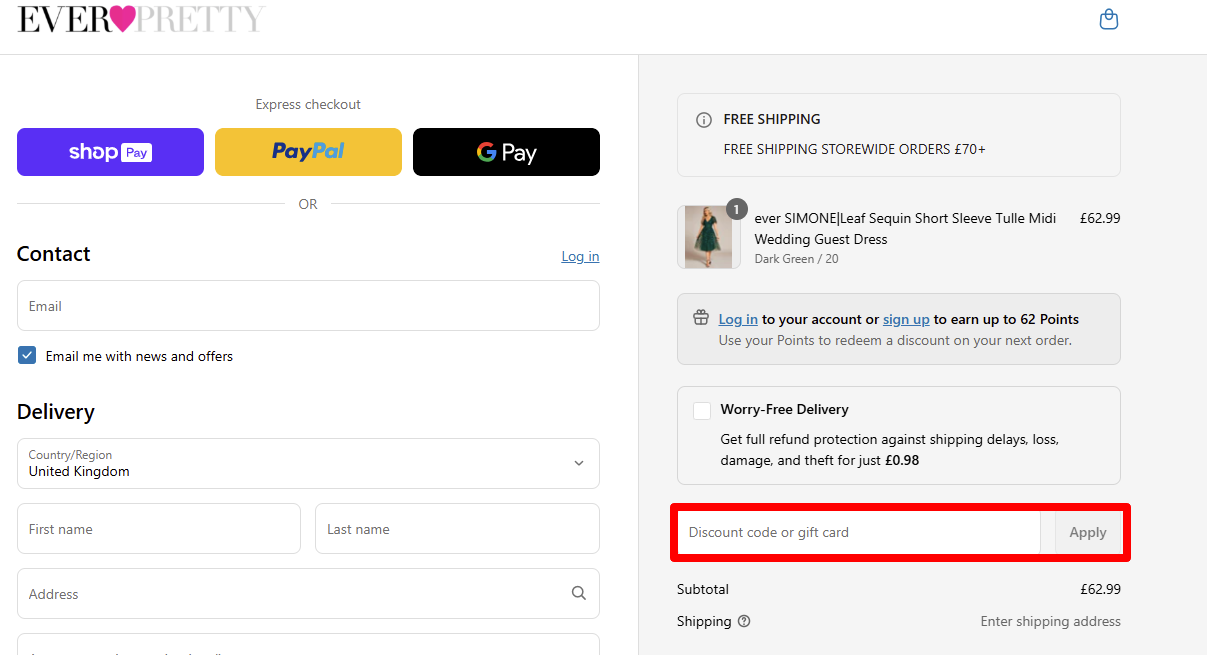Click the Express checkout label
Viewport: 1207px width, 655px height.
308,104
